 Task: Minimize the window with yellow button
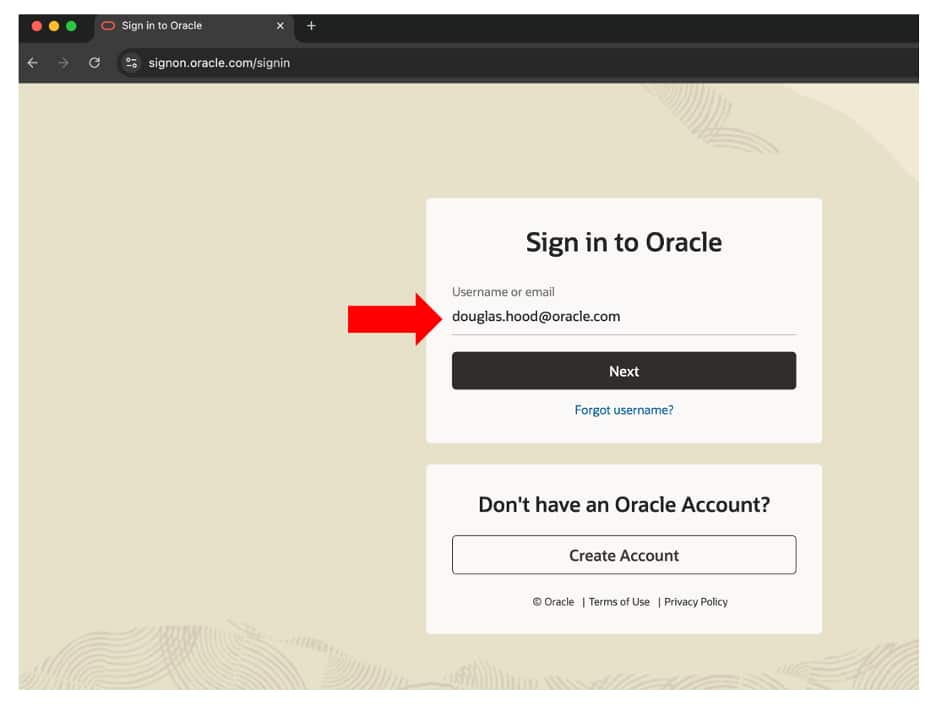[x=54, y=26]
